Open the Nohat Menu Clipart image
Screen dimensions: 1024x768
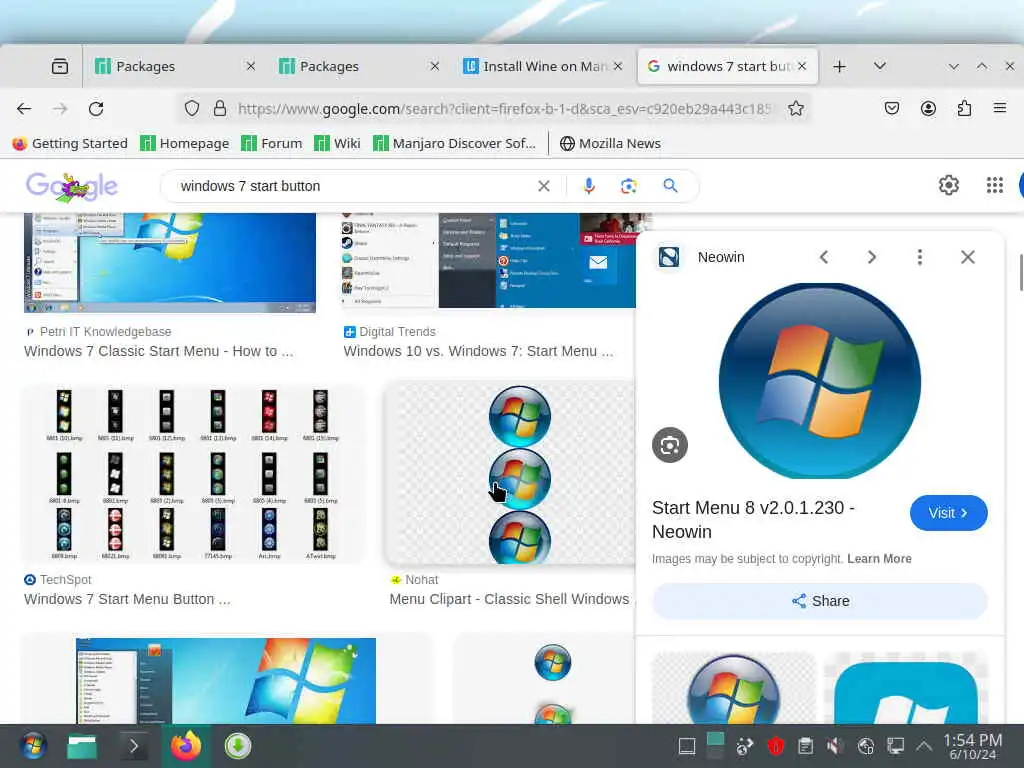coord(511,473)
